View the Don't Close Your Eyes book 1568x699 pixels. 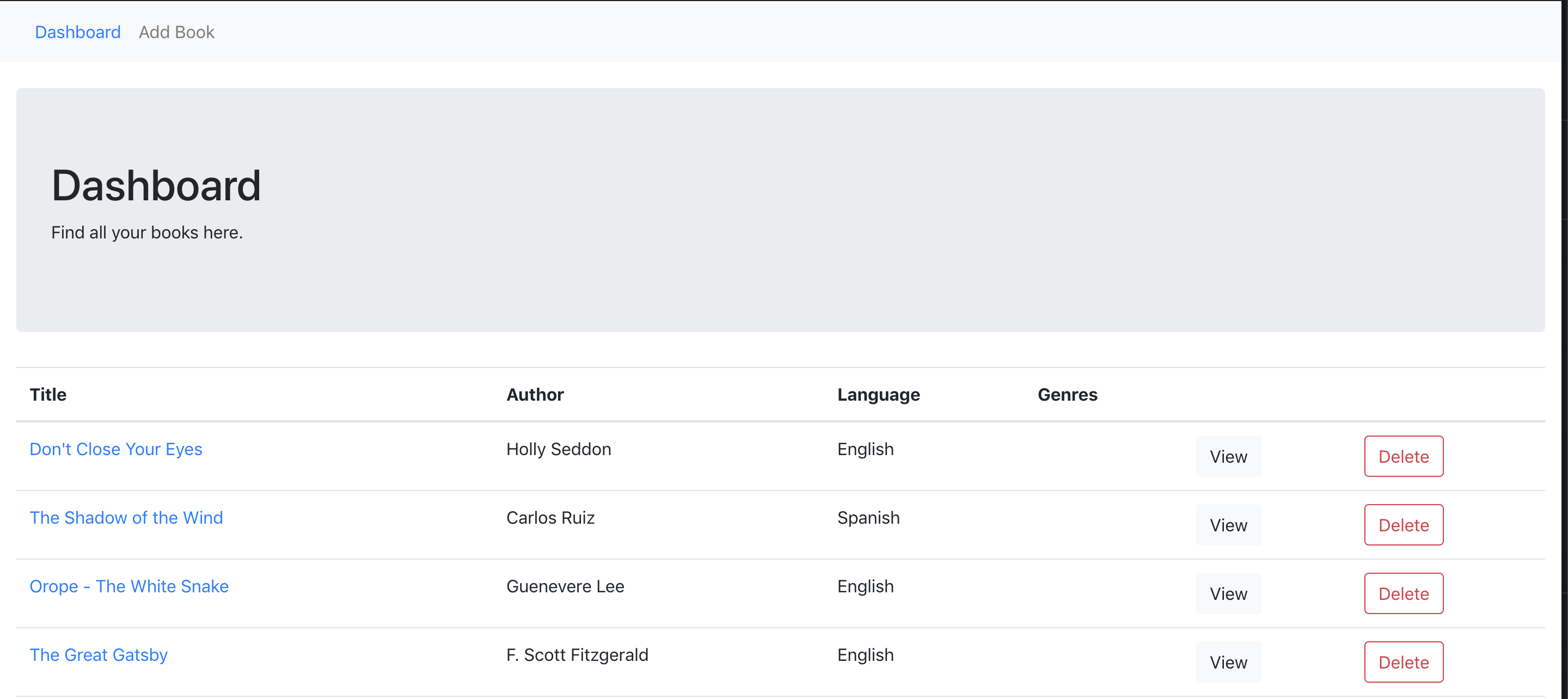tap(1228, 457)
